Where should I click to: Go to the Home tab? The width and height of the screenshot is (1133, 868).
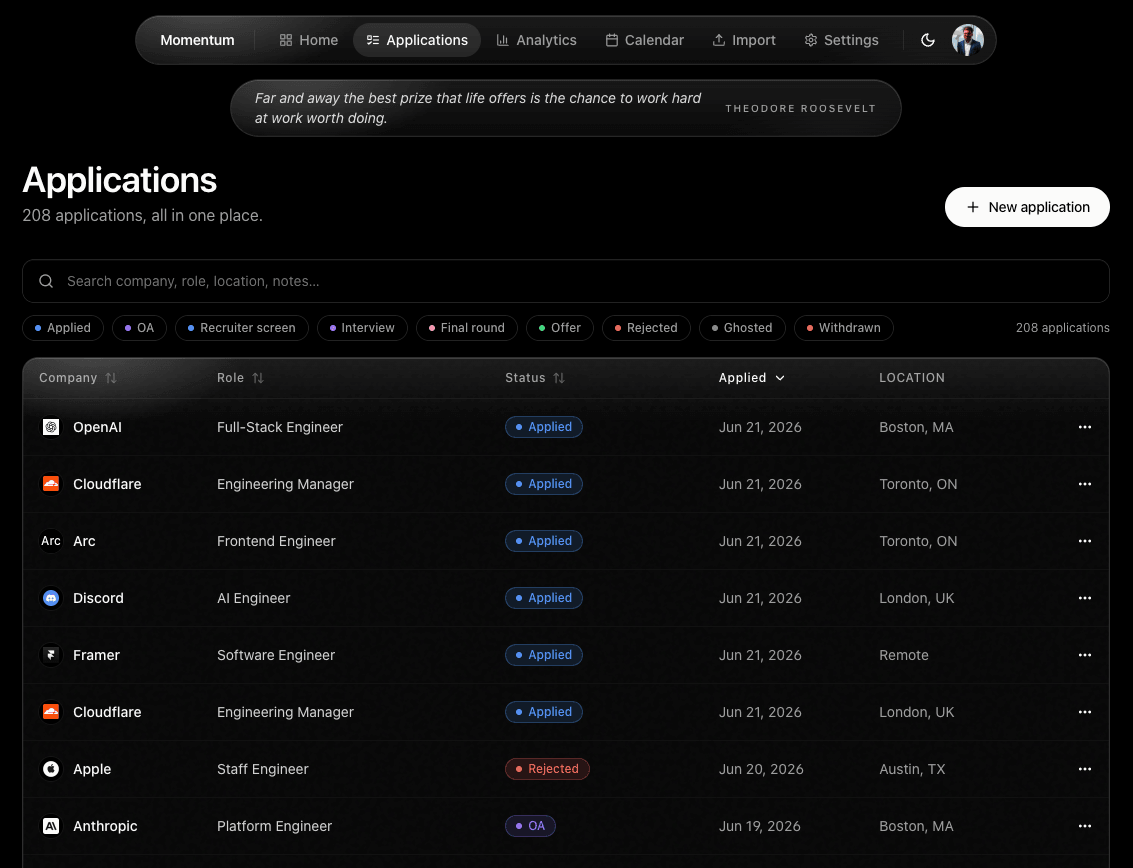pyautogui.click(x=309, y=40)
